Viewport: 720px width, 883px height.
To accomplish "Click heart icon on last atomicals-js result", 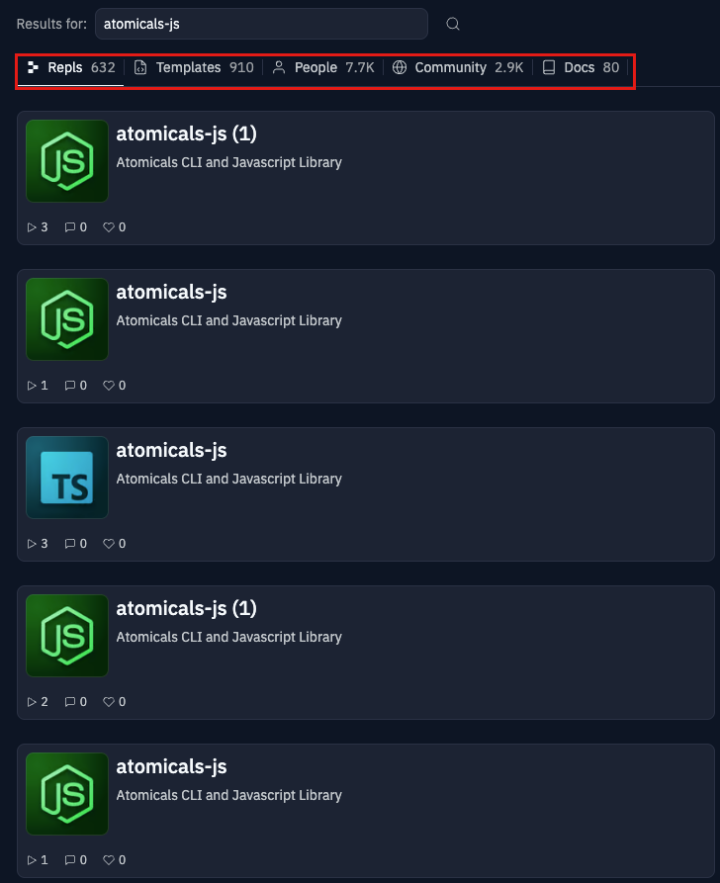I will tap(108, 860).
